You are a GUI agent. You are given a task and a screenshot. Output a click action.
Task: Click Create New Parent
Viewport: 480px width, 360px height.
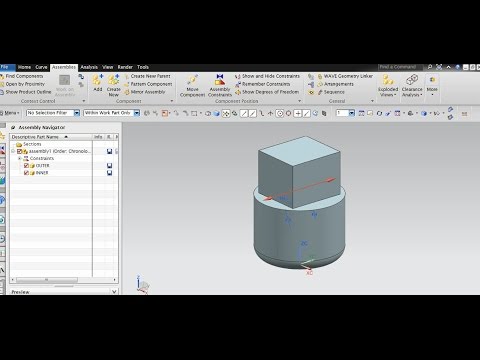[x=147, y=76]
